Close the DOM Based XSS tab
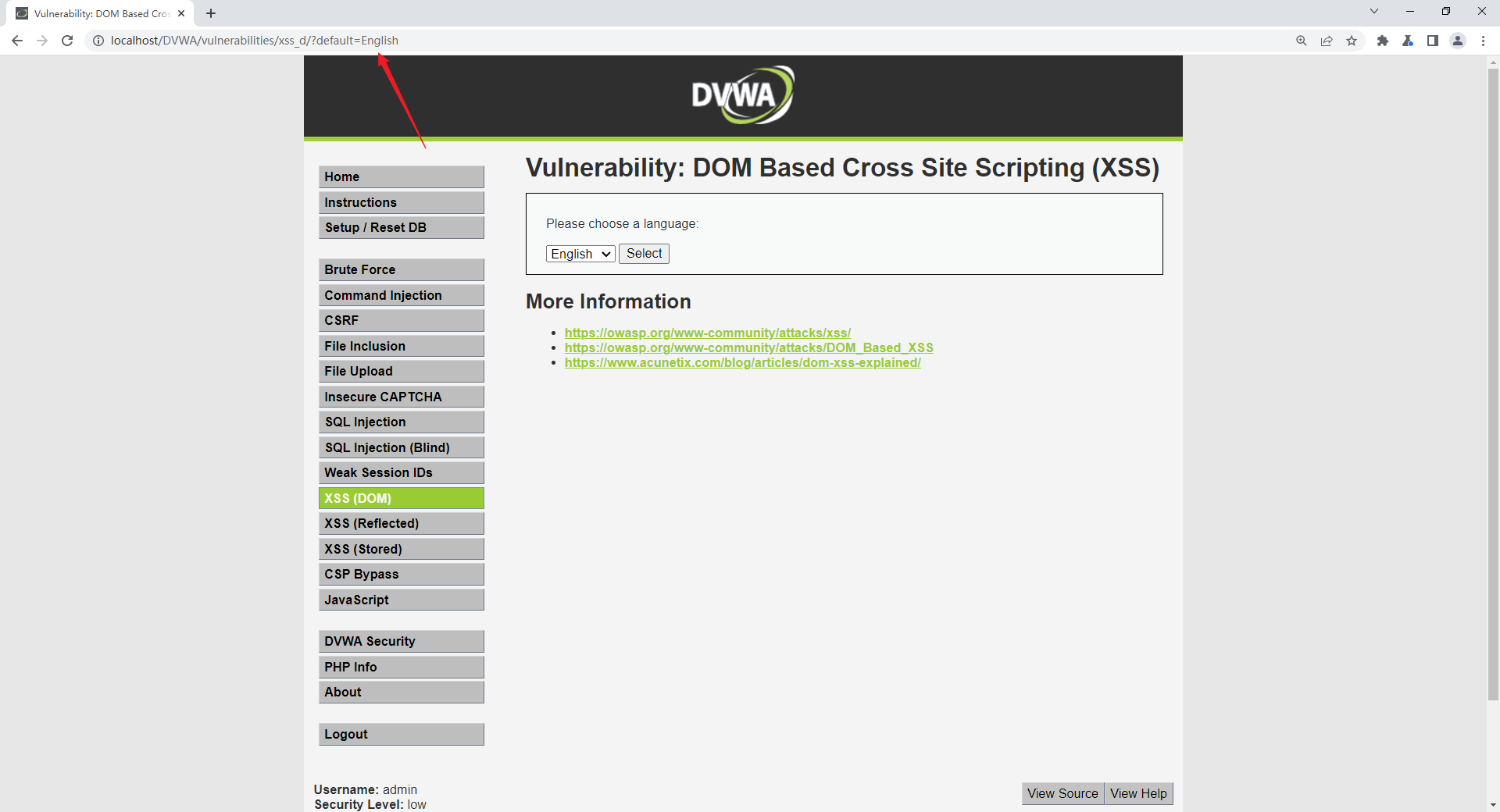The image size is (1500, 812). coord(181,13)
